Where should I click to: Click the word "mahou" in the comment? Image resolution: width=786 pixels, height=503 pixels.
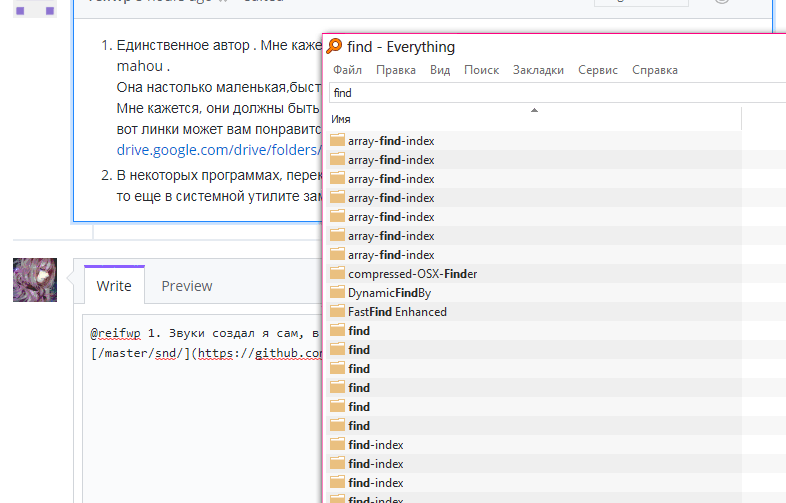(140, 66)
